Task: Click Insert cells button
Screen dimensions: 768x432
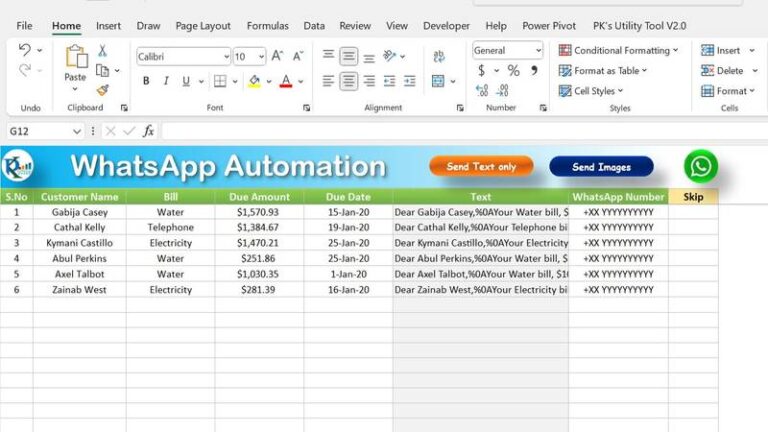Action: [x=720, y=50]
